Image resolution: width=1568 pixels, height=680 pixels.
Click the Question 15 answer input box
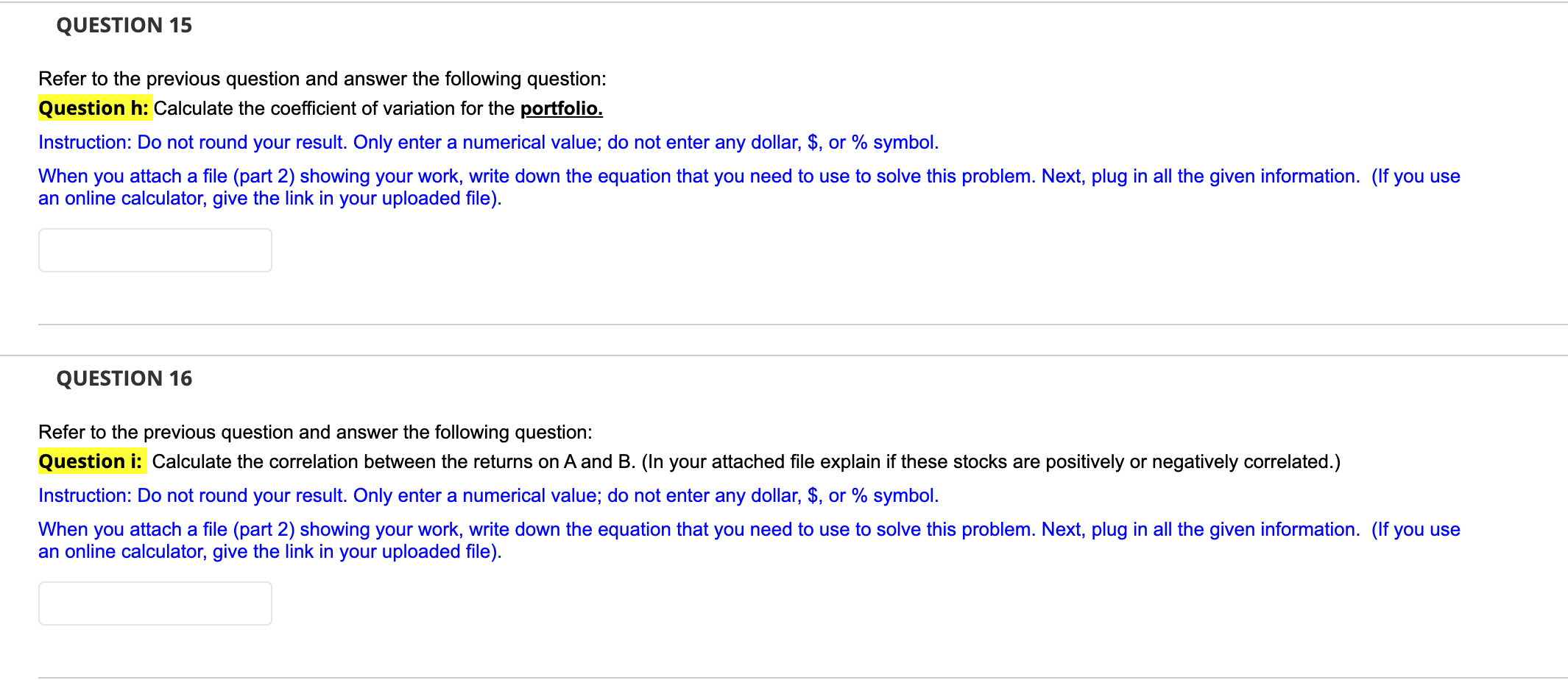pyautogui.click(x=155, y=250)
